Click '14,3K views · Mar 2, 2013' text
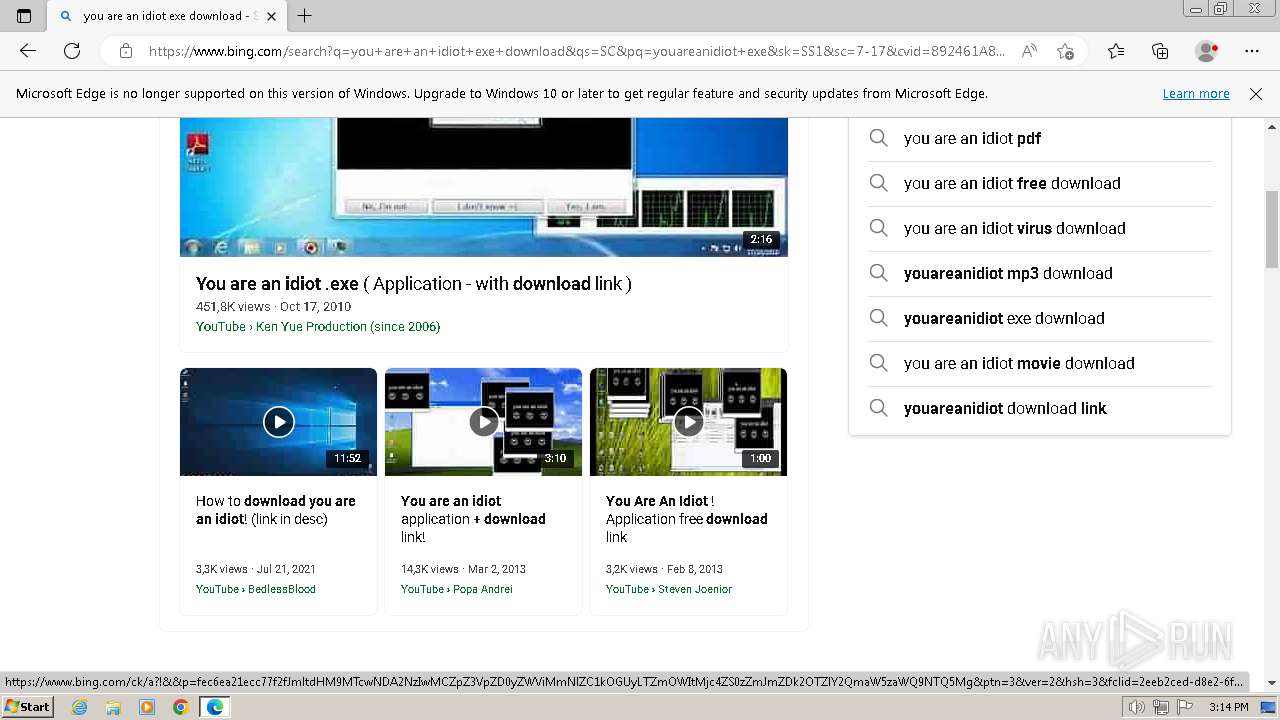 tap(463, 569)
